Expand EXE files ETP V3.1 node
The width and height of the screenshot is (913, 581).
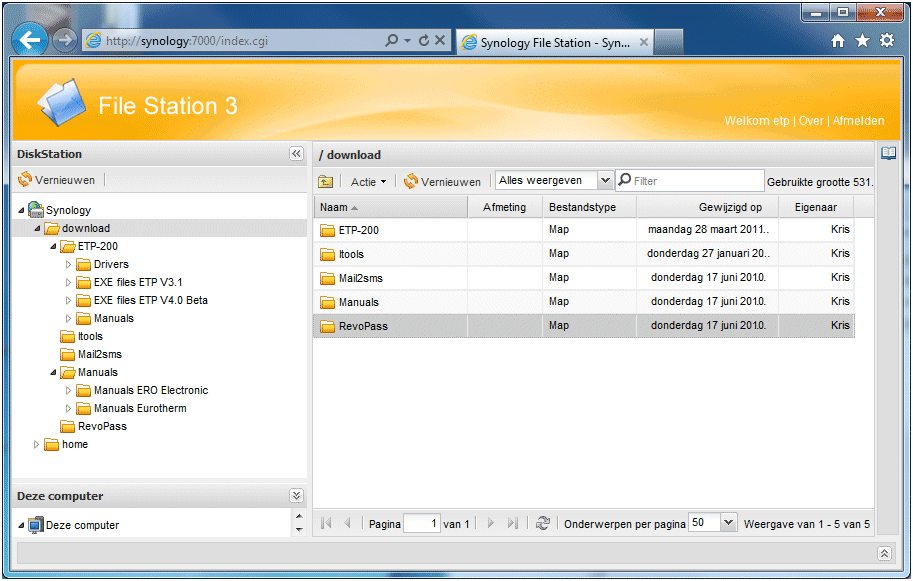click(68, 282)
